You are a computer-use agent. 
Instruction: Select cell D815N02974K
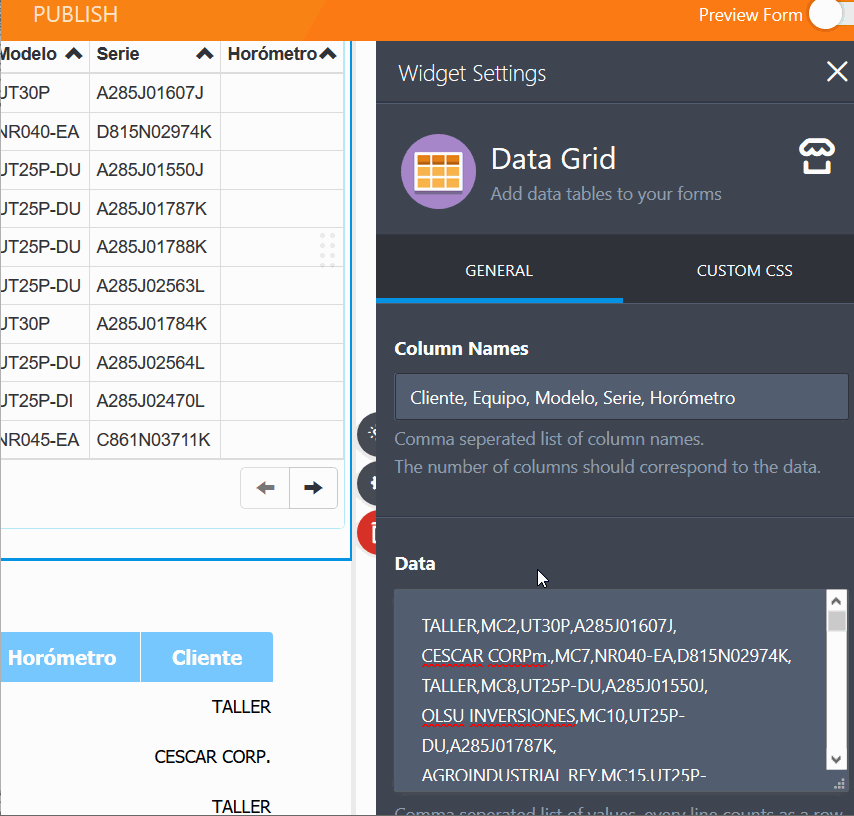tap(155, 132)
